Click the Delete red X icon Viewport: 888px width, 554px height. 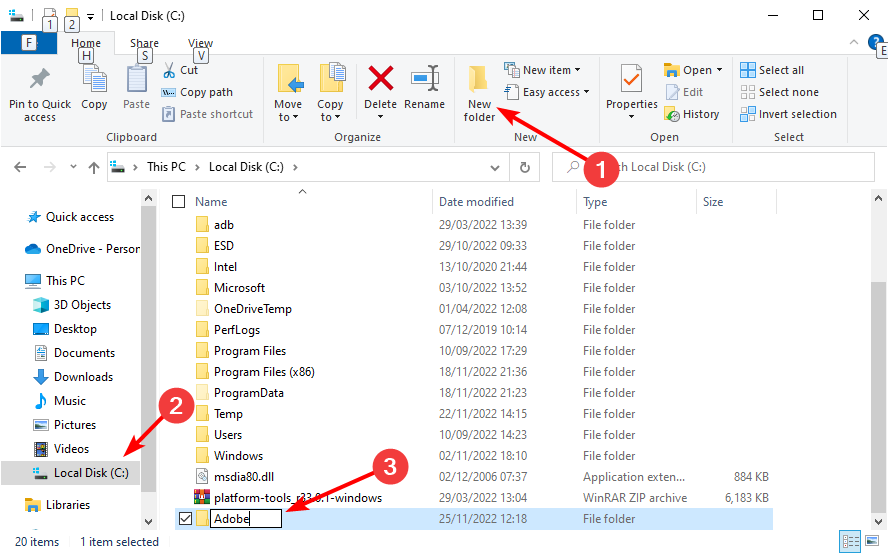(381, 78)
